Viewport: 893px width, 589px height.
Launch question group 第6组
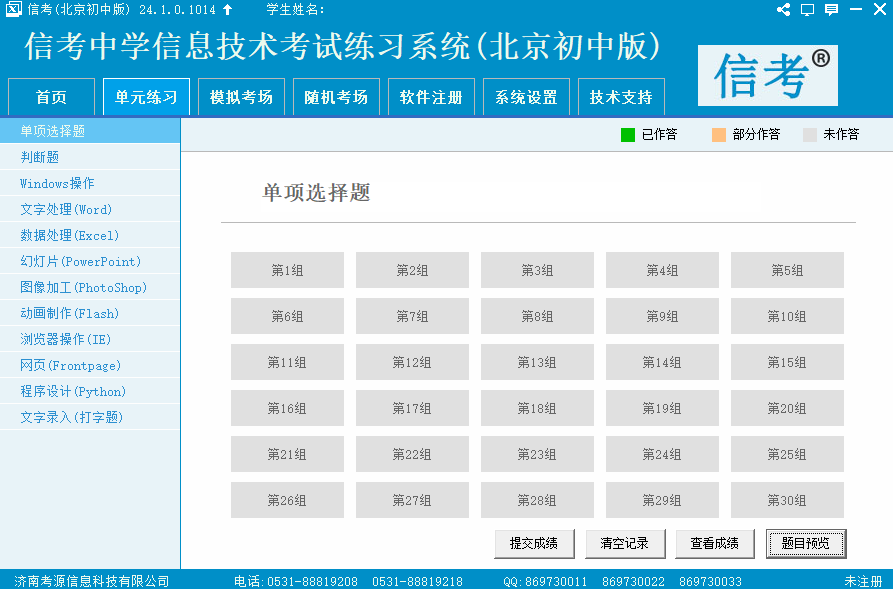[287, 316]
